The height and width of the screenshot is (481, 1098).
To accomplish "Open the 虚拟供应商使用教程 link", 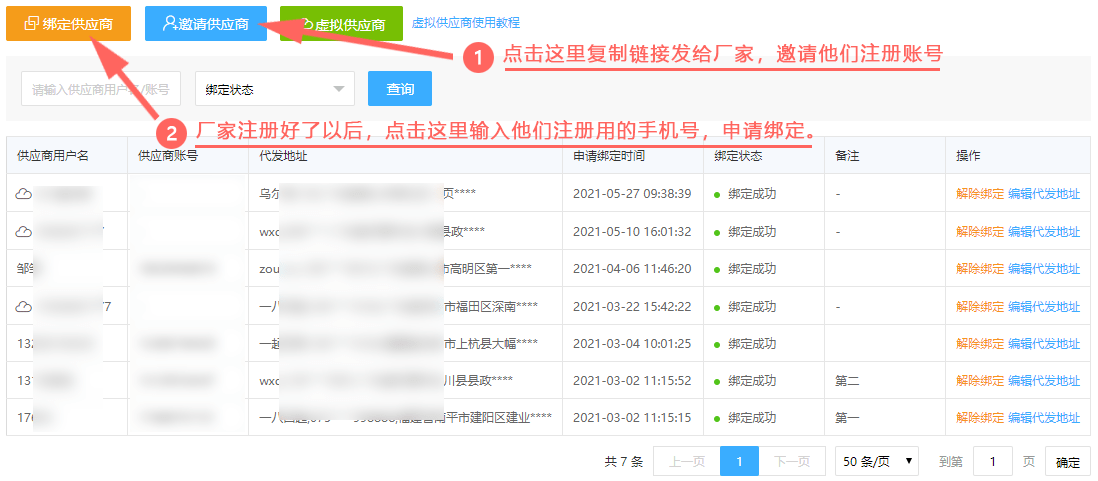I will pyautogui.click(x=466, y=22).
